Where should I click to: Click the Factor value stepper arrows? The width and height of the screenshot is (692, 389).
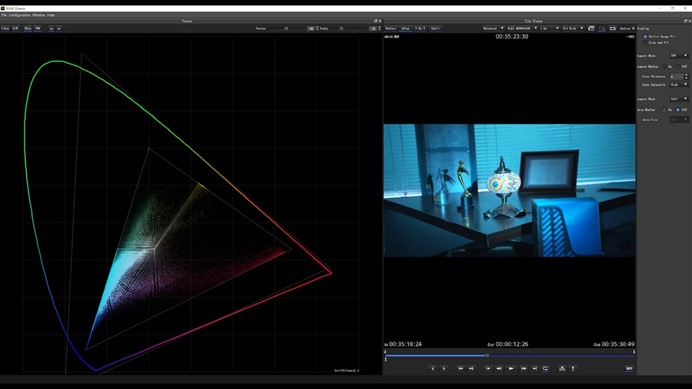click(317, 29)
